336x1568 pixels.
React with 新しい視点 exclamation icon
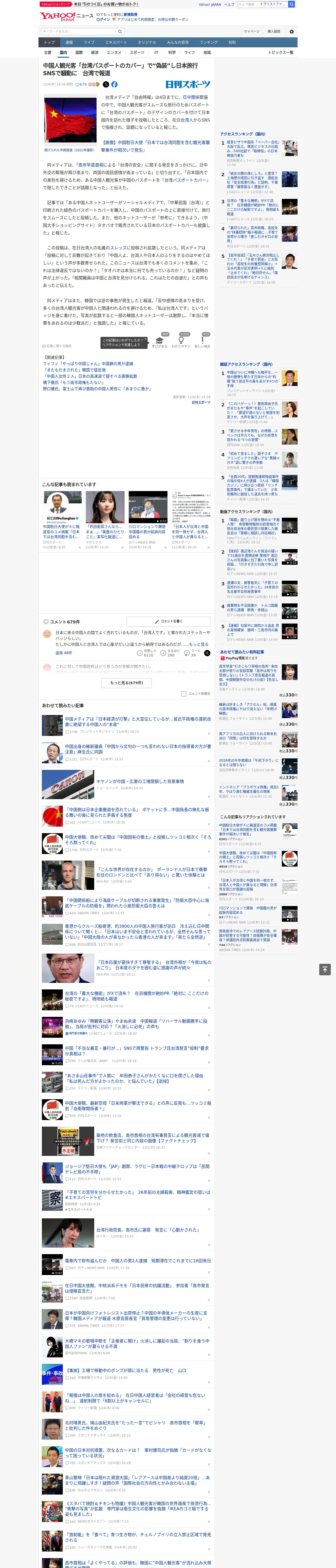203,340
